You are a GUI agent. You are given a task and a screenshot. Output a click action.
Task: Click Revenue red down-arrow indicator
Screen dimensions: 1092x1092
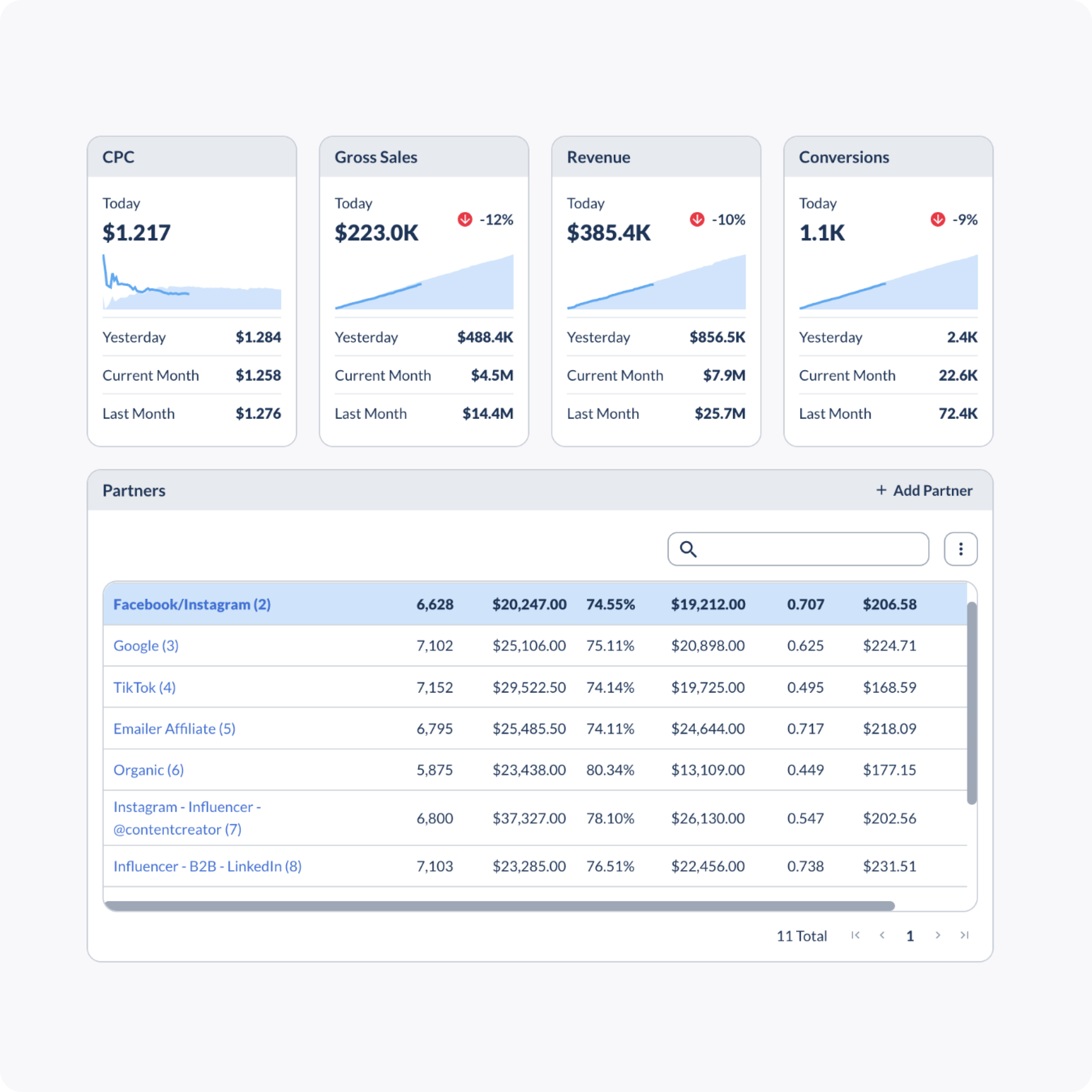697,219
